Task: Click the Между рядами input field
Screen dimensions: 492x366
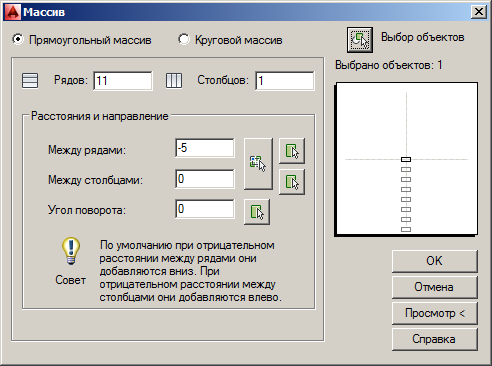Action: (205, 148)
